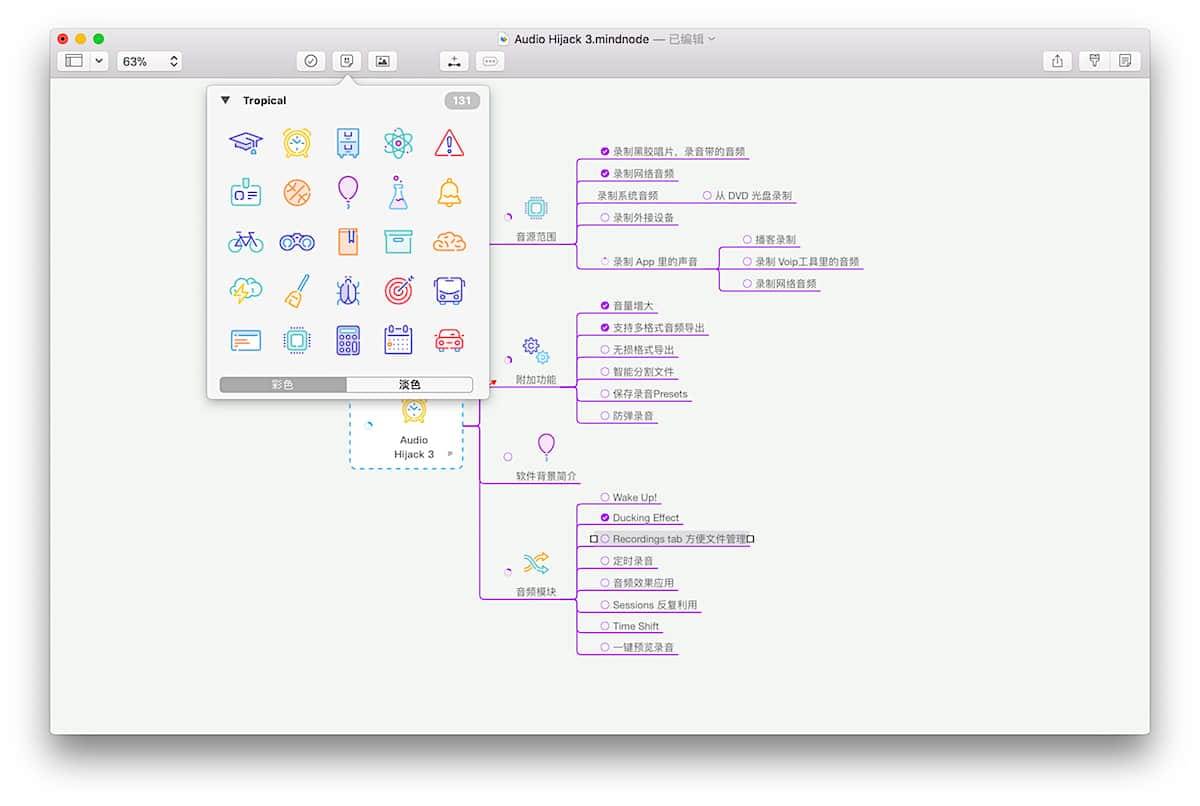This screenshot has height=806, width=1200.
Task: Click the gears icon above 附加功能
Action: click(536, 350)
